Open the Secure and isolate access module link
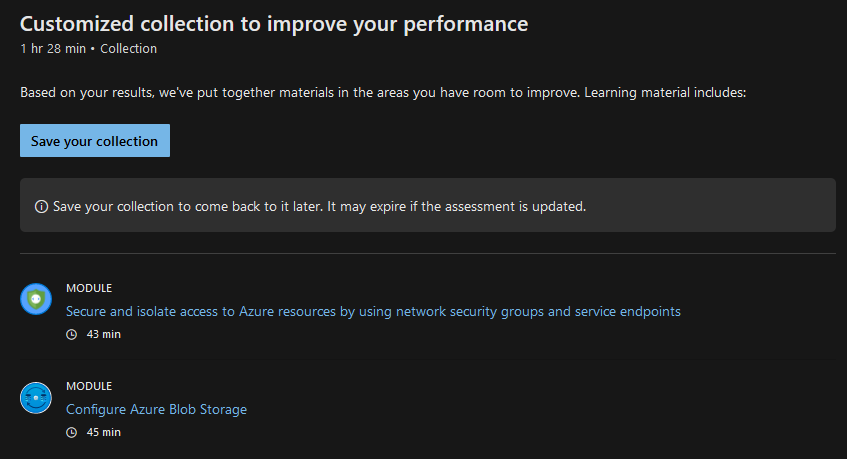 (x=373, y=312)
